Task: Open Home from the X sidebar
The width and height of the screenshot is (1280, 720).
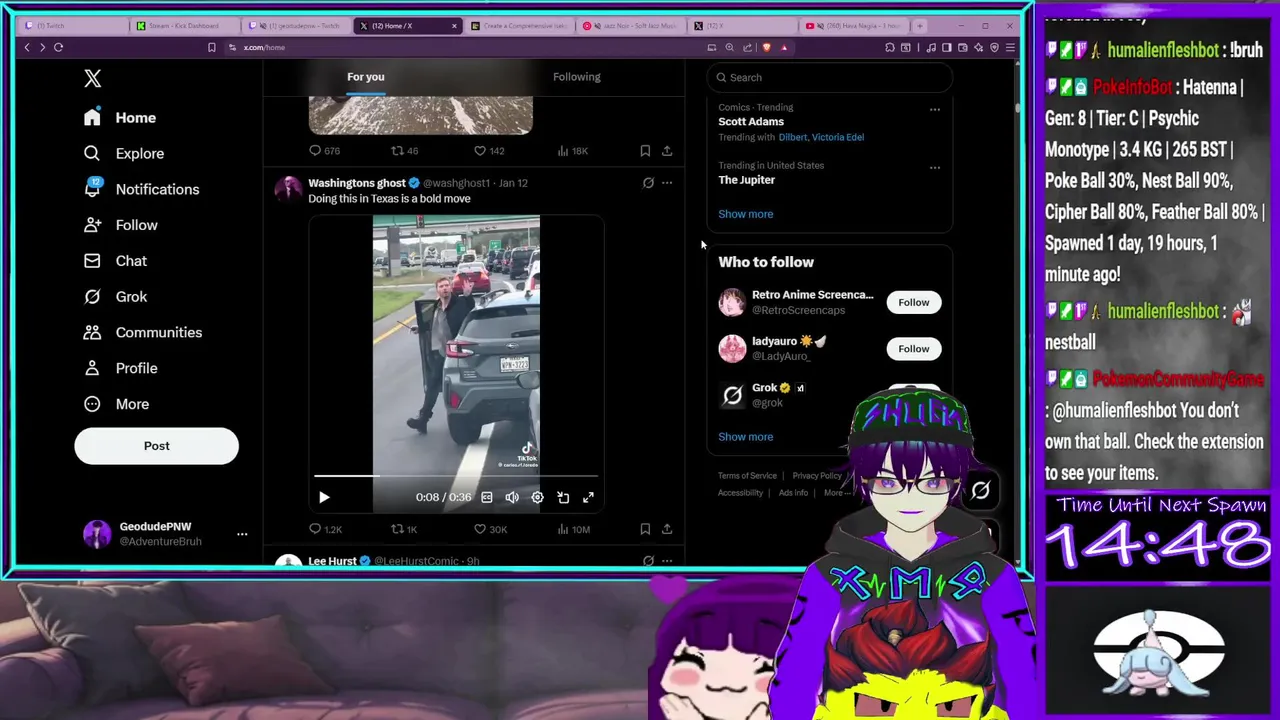Action: [120, 118]
